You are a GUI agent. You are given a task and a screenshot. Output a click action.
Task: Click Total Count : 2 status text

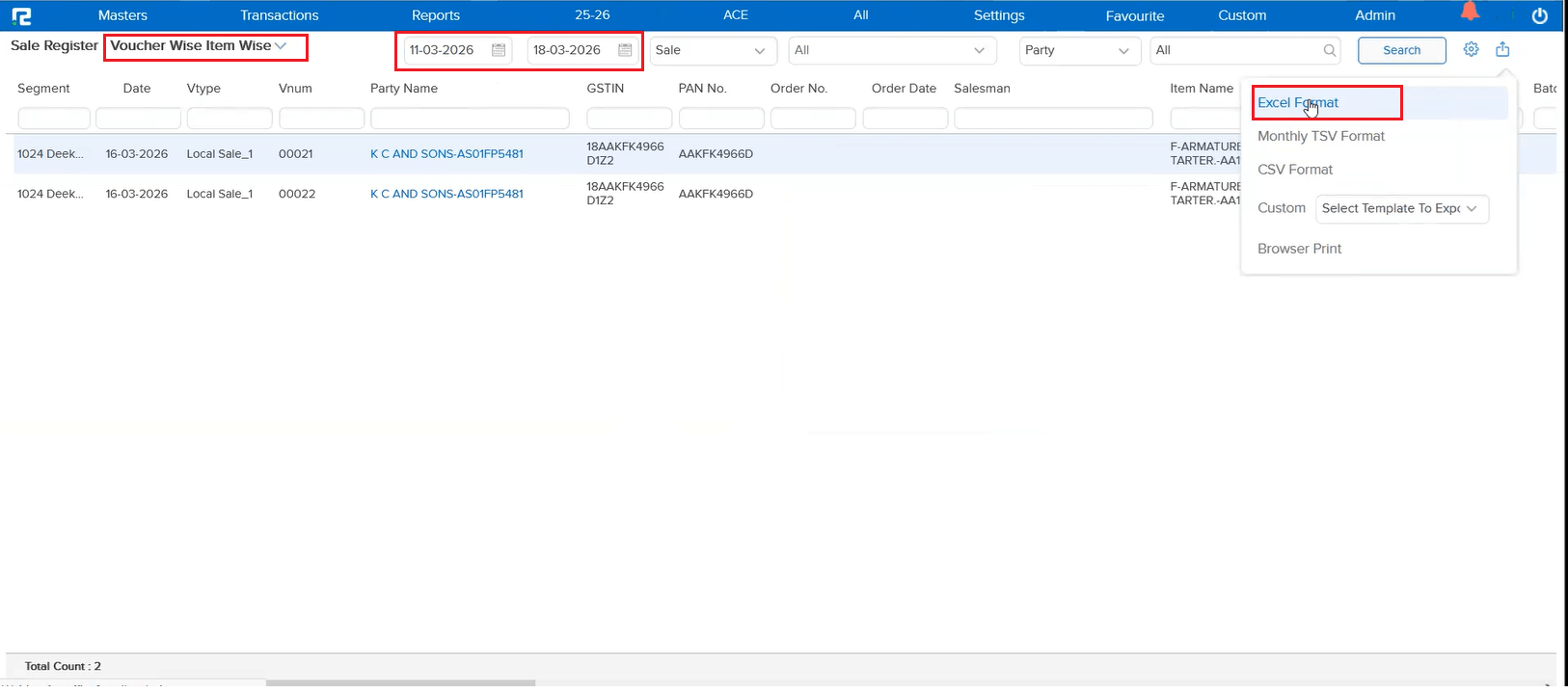(63, 666)
